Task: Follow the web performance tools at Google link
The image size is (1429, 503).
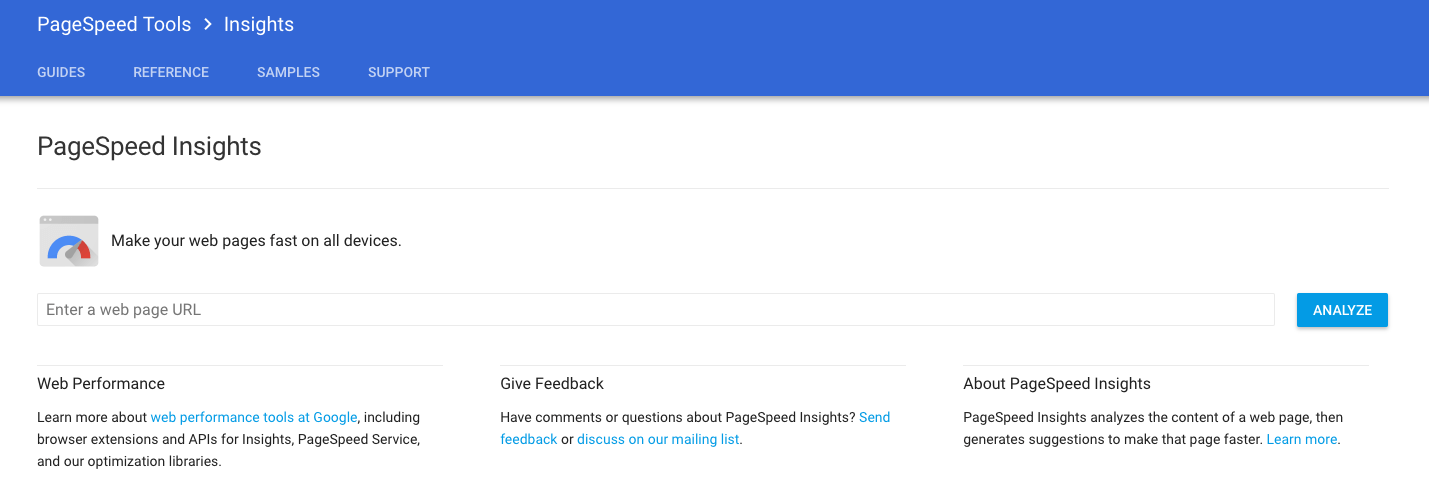Action: pos(254,417)
